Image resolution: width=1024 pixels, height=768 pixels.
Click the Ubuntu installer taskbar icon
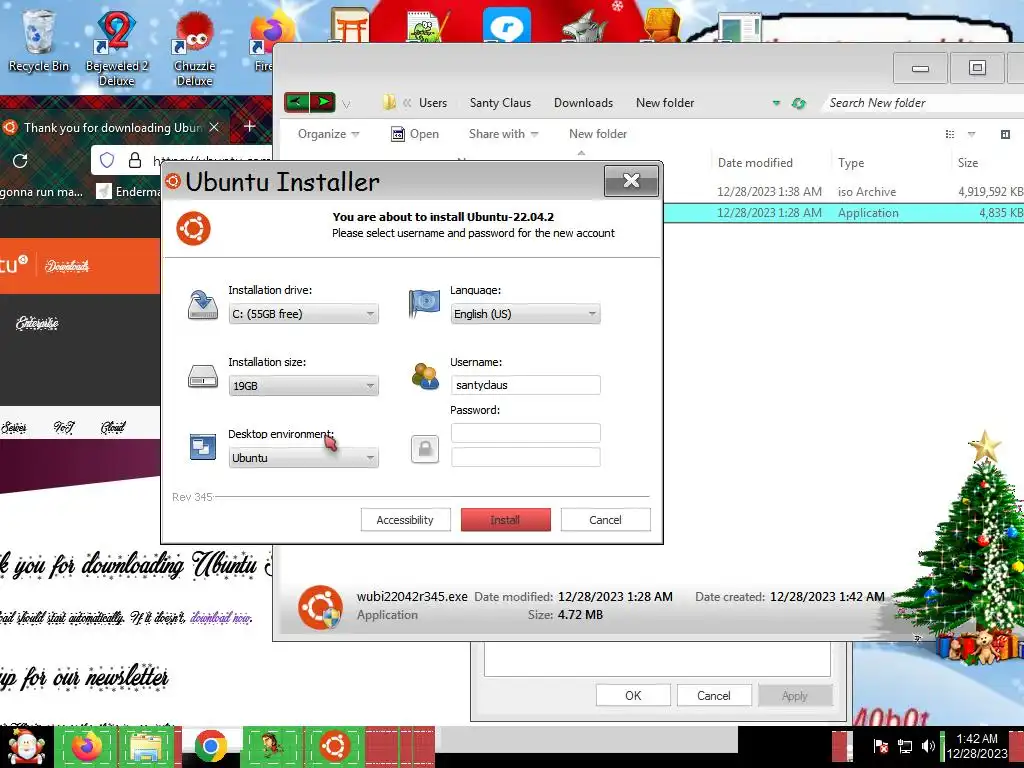point(334,746)
